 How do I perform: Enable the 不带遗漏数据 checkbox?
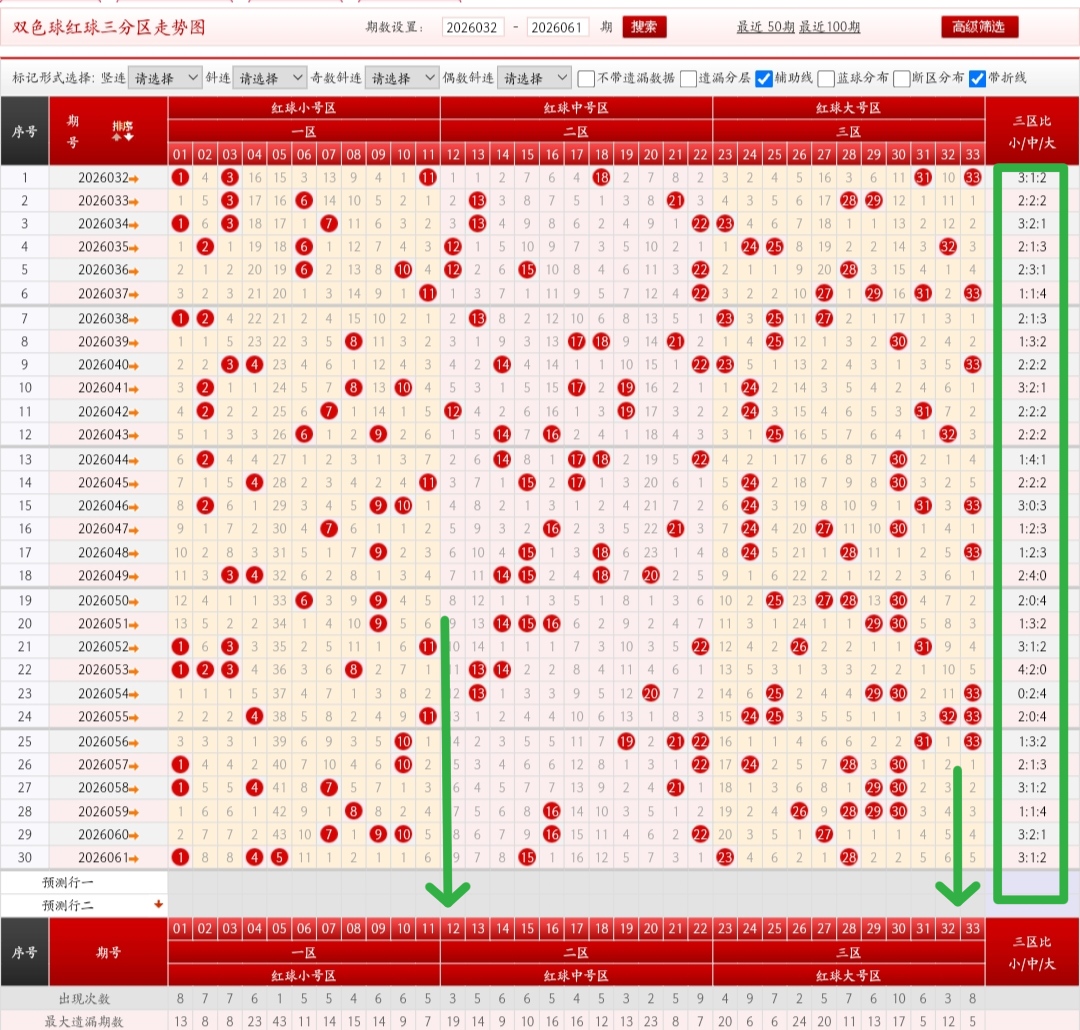(x=586, y=79)
